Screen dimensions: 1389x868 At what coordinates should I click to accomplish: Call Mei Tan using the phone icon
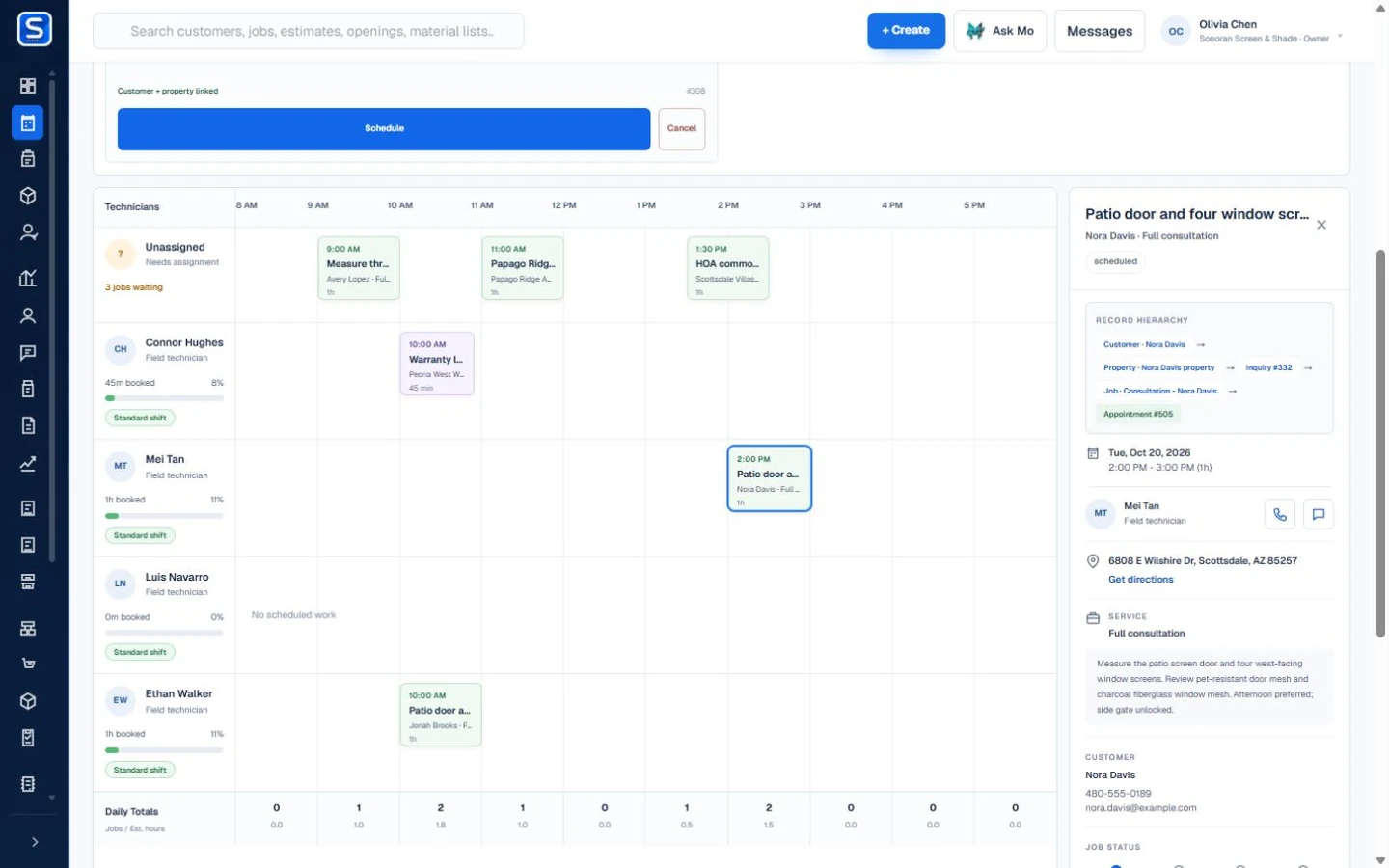point(1279,514)
